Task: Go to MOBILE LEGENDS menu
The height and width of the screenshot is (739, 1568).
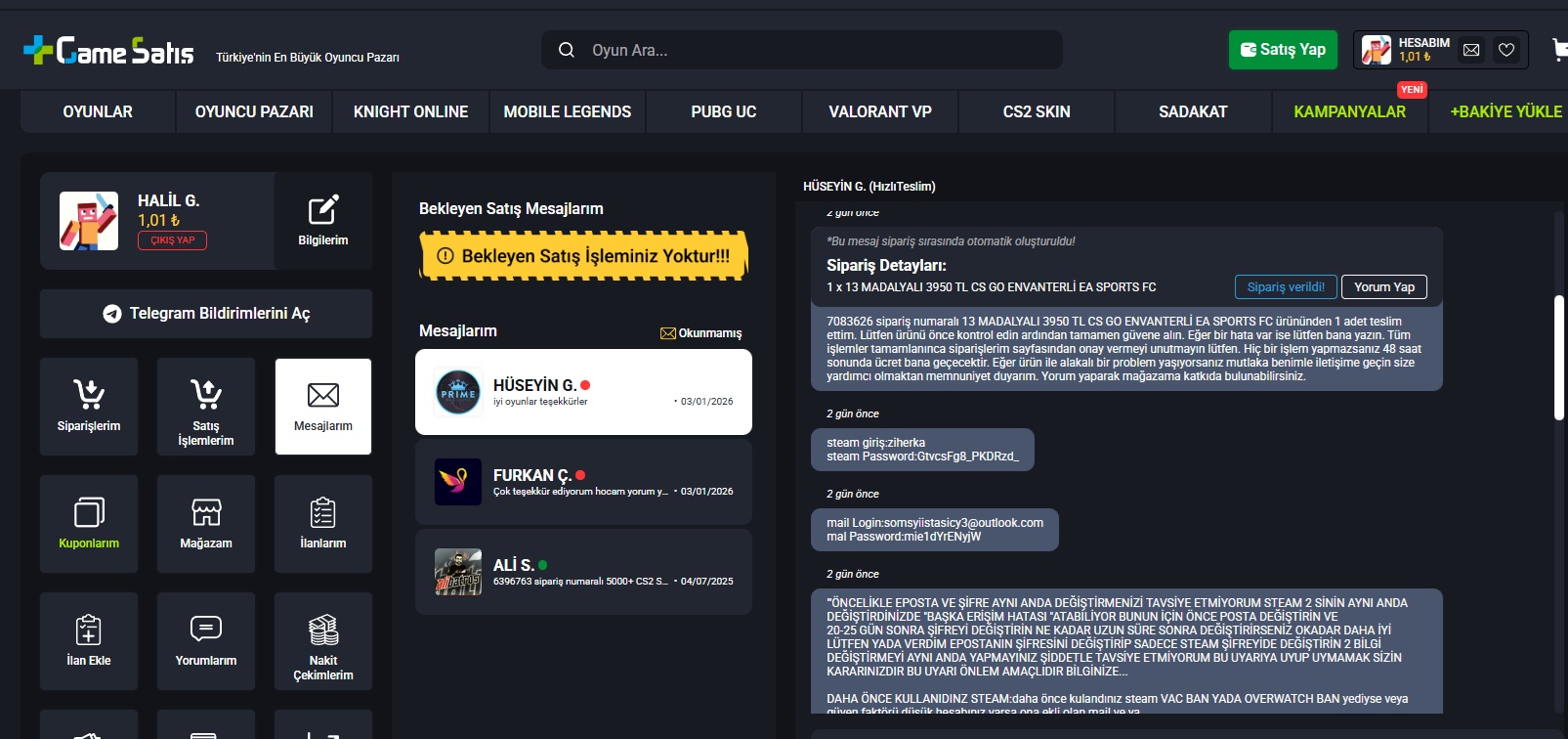Action: click(x=568, y=112)
